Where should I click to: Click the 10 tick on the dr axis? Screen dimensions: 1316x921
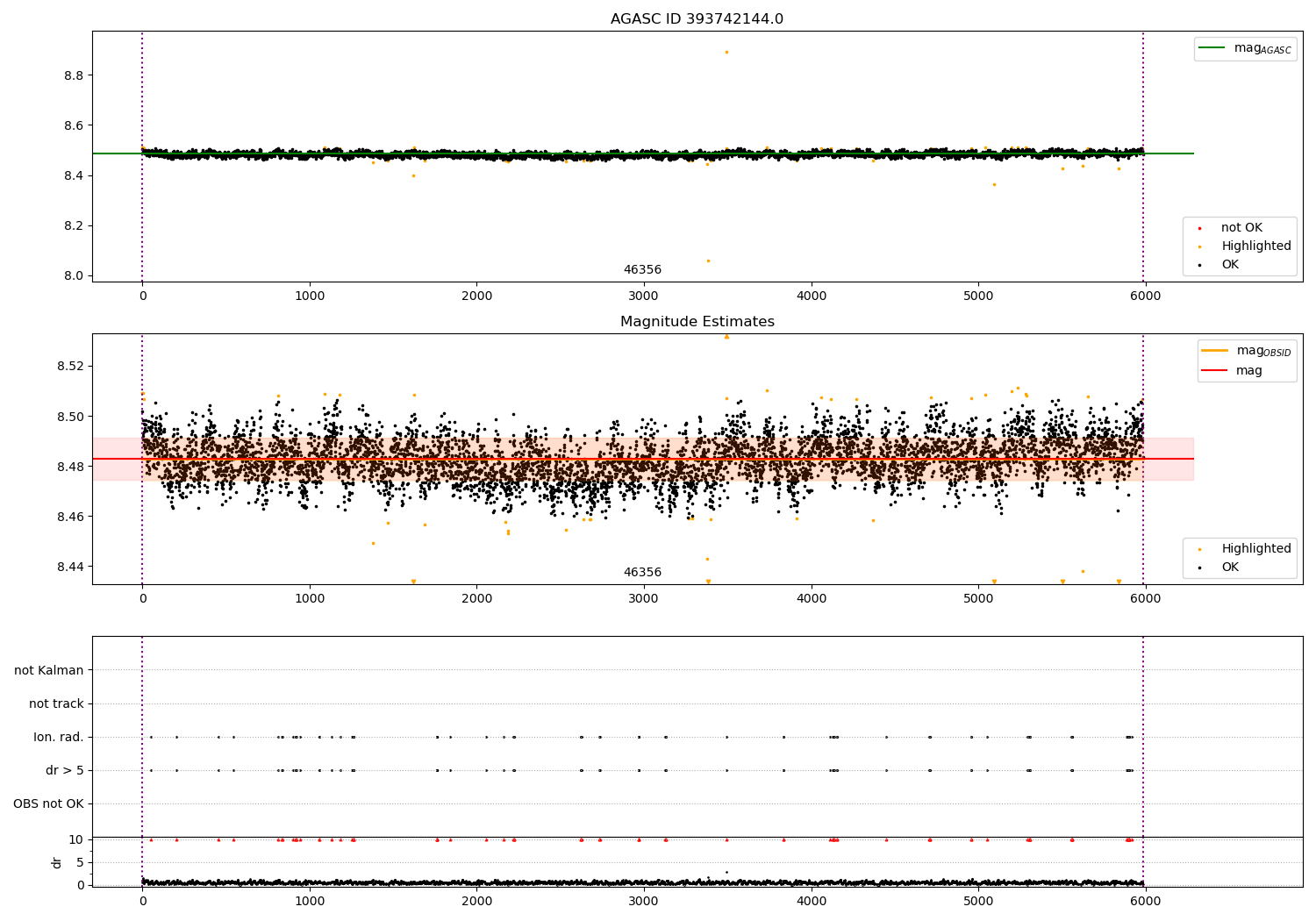[x=76, y=840]
